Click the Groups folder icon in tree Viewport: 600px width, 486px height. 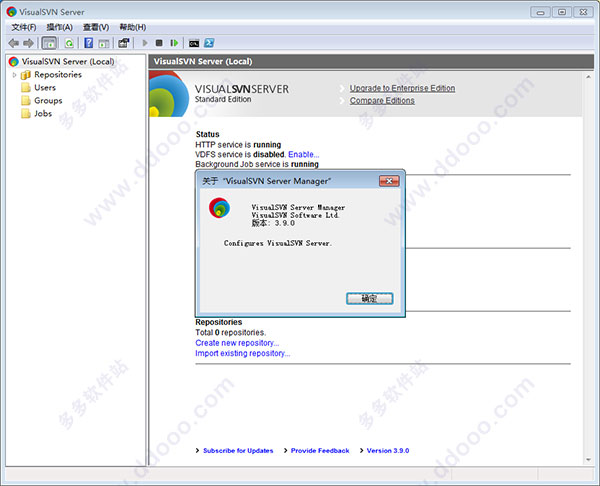(26, 101)
